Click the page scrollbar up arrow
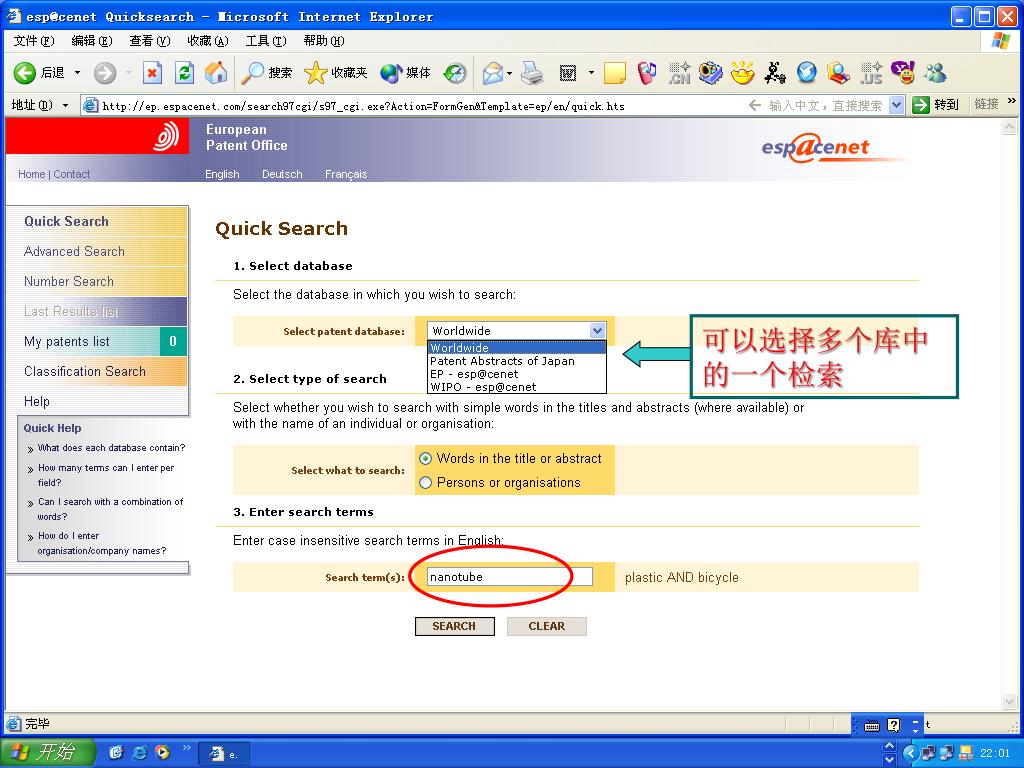 click(1010, 127)
